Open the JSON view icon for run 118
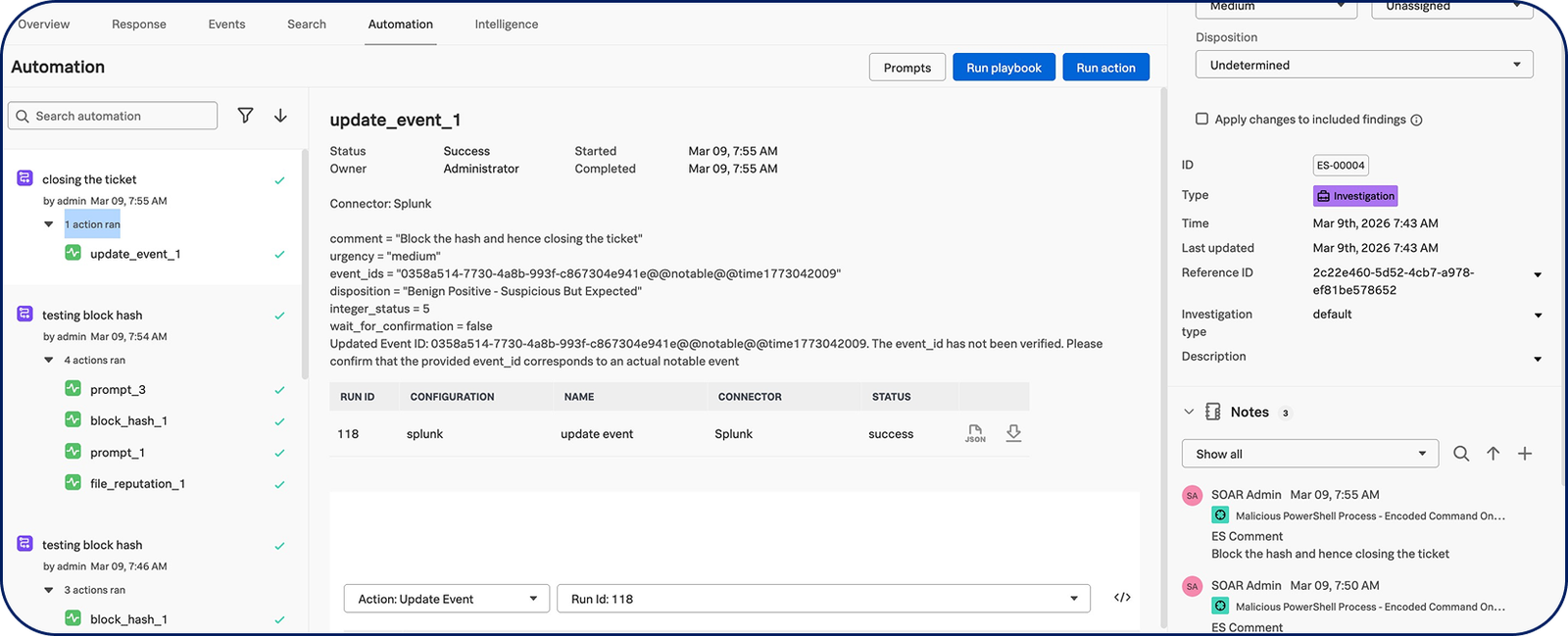The height and width of the screenshot is (636, 1568). coord(975,433)
